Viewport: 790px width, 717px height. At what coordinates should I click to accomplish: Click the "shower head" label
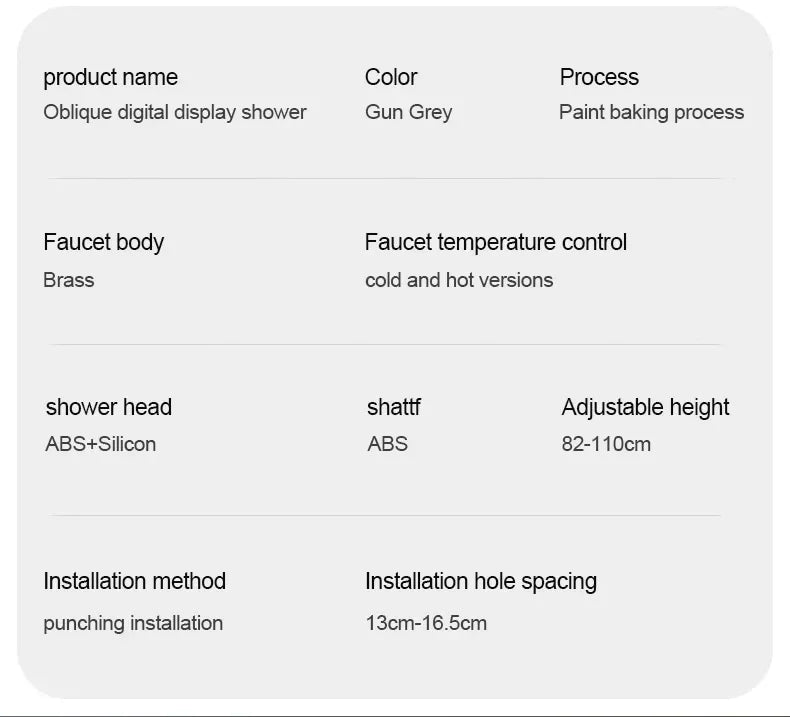tap(108, 407)
